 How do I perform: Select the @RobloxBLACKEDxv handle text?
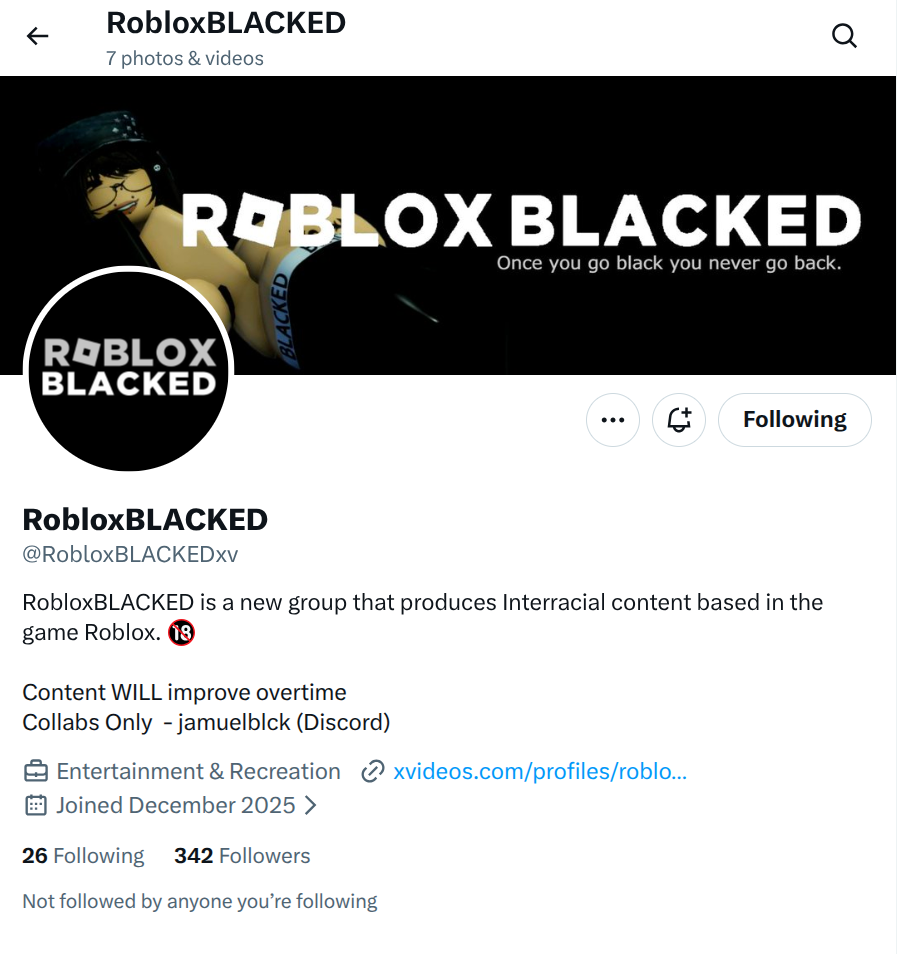(x=130, y=554)
